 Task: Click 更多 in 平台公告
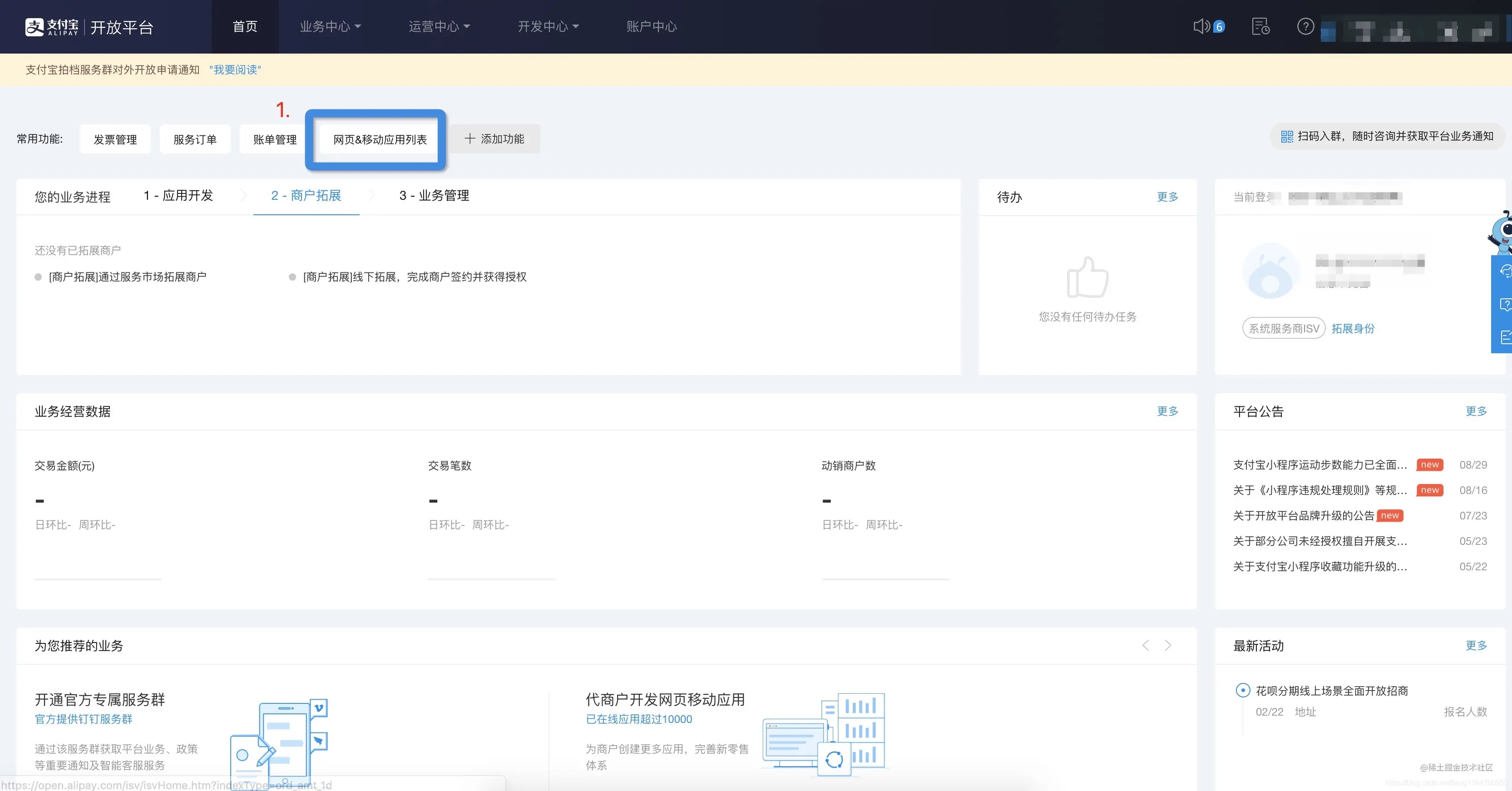[x=1476, y=411]
